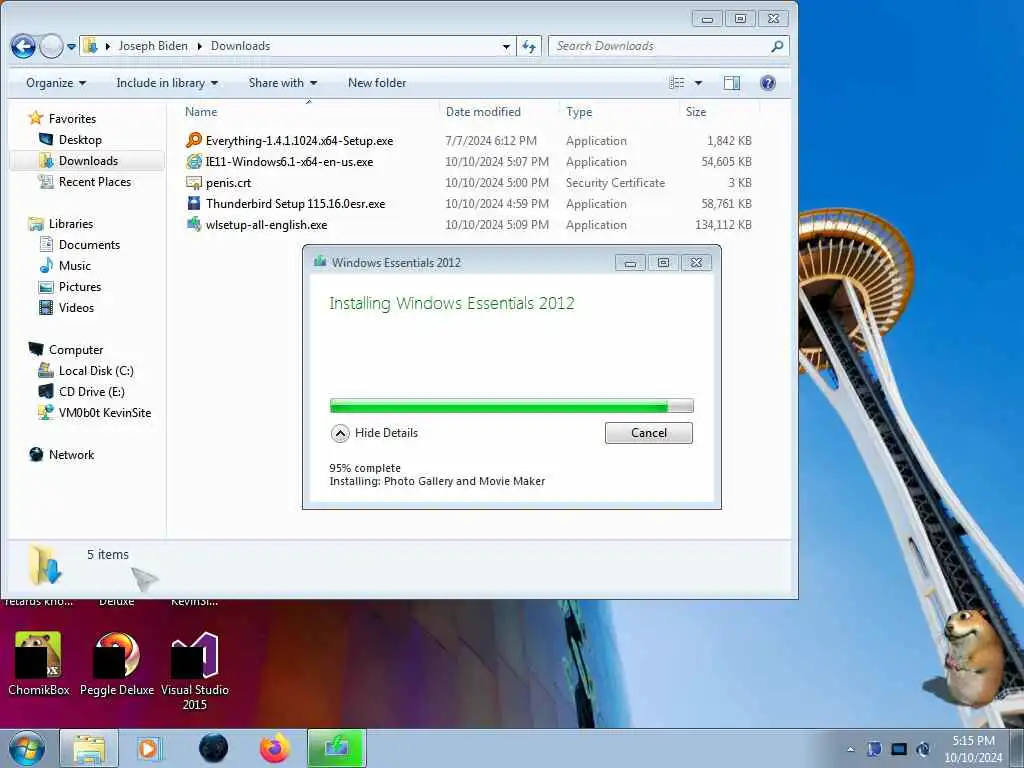Switch to Windows Essentials installer taskbar button
Image resolution: width=1024 pixels, height=768 pixels.
click(336, 748)
